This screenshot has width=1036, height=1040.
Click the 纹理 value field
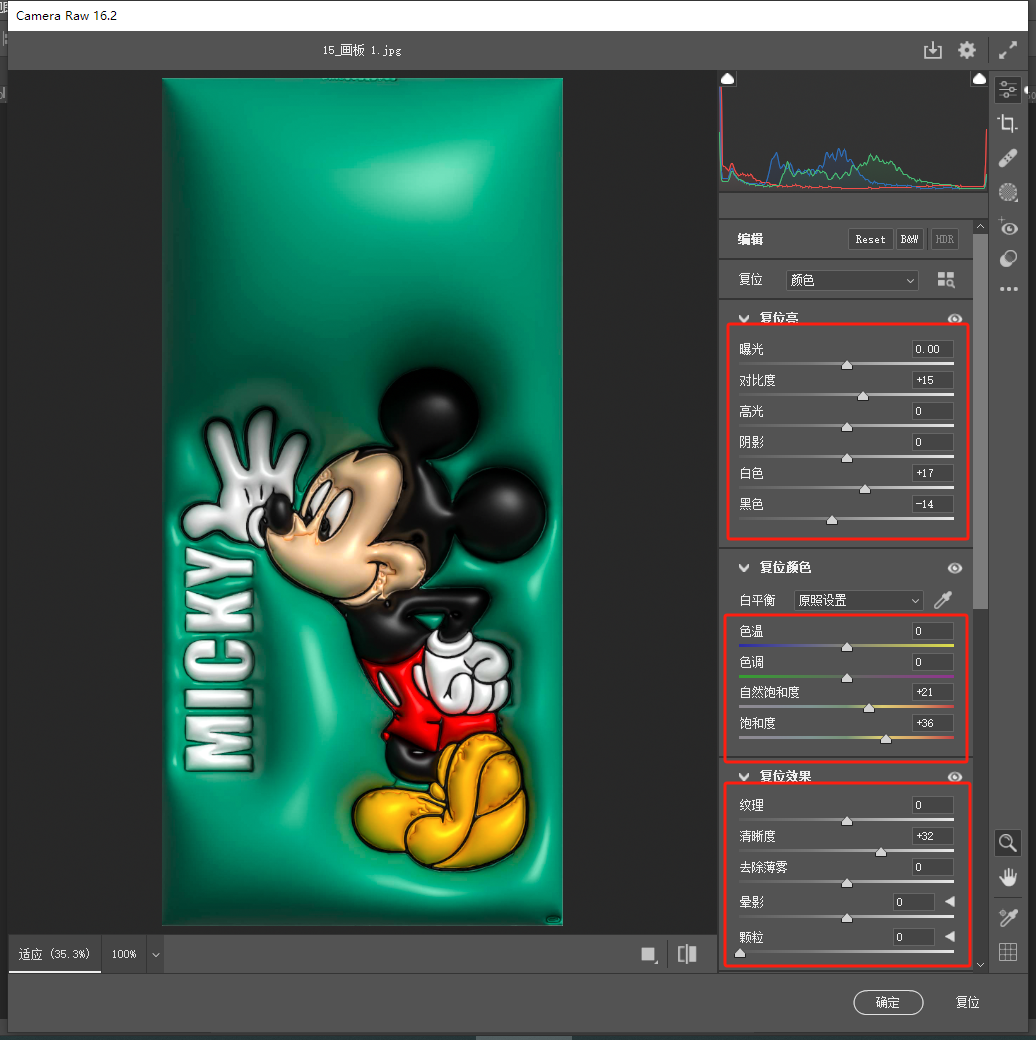pos(933,805)
